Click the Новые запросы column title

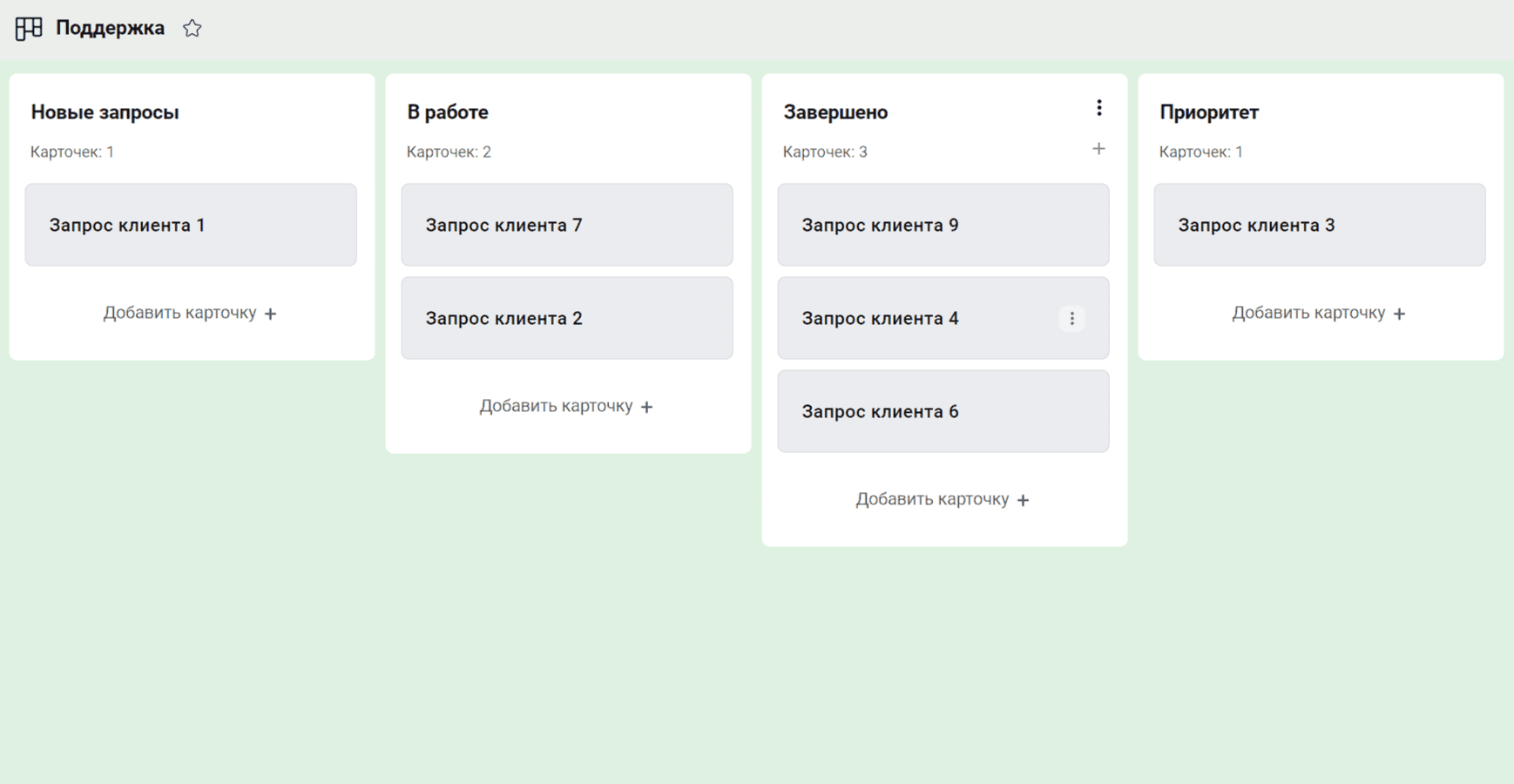pyautogui.click(x=105, y=112)
